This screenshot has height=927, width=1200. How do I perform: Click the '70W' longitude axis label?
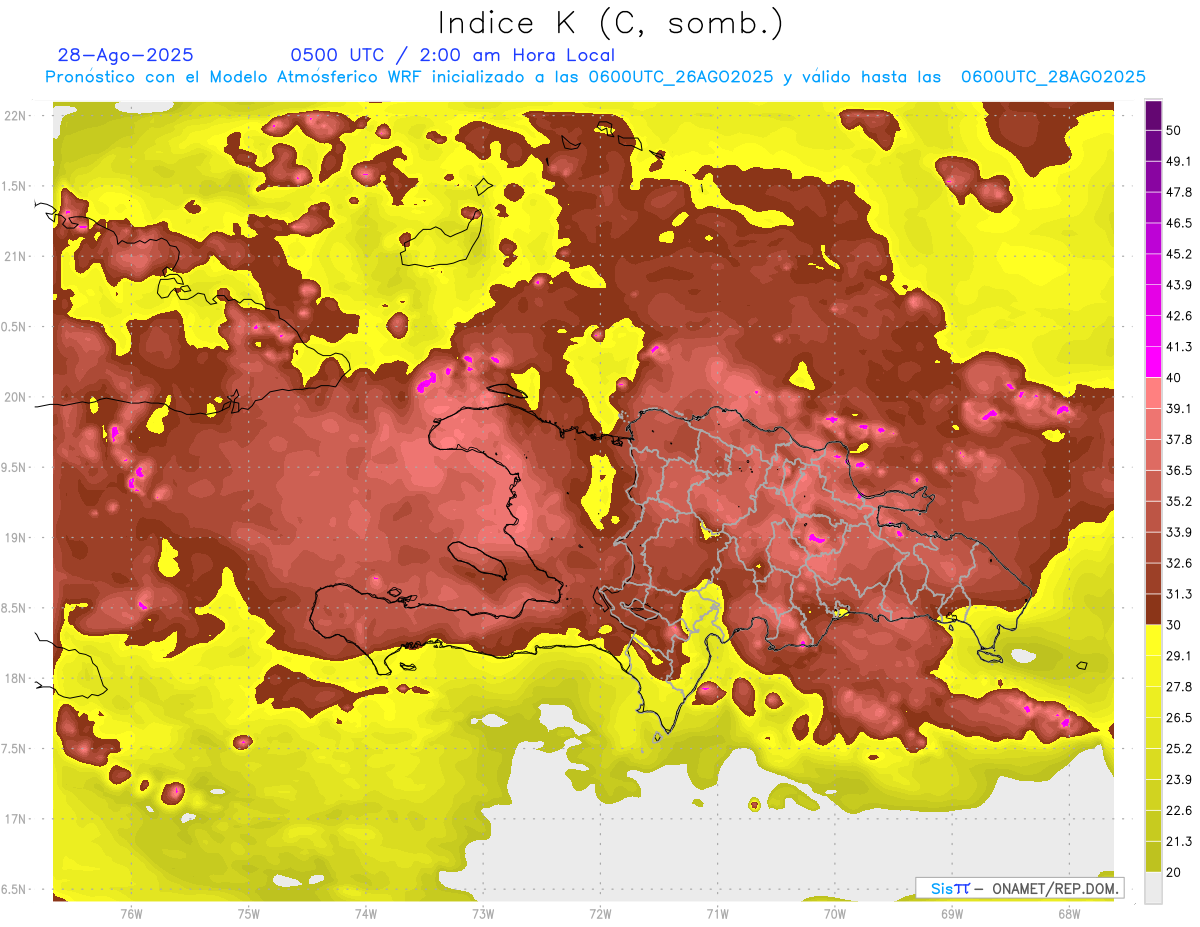834,914
